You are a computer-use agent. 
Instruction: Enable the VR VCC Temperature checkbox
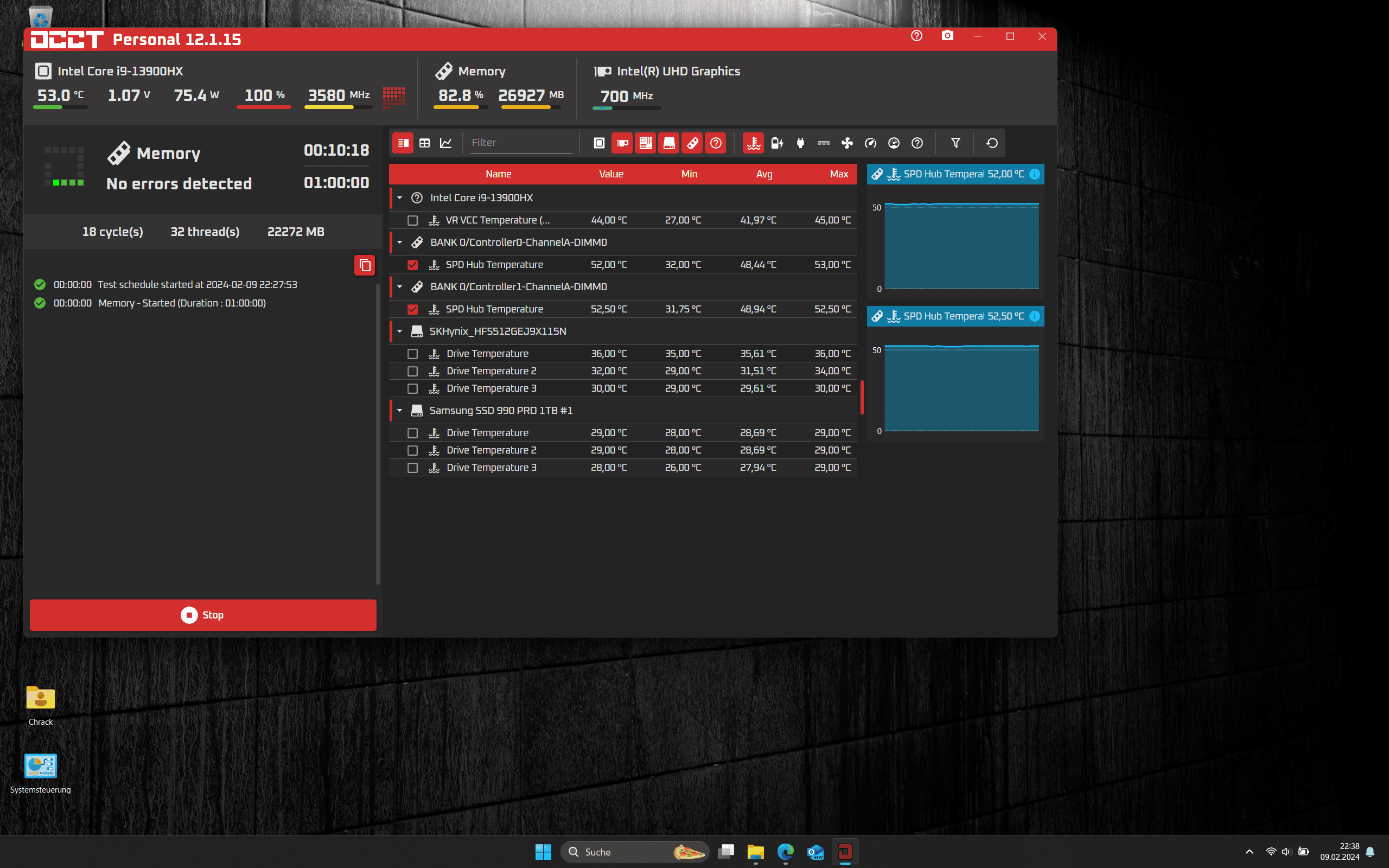(412, 220)
